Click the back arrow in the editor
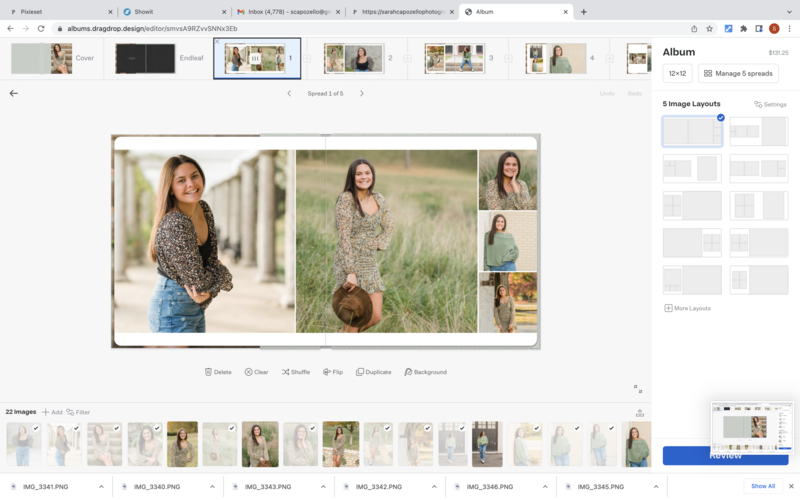This screenshot has height=500, width=800. (x=14, y=93)
